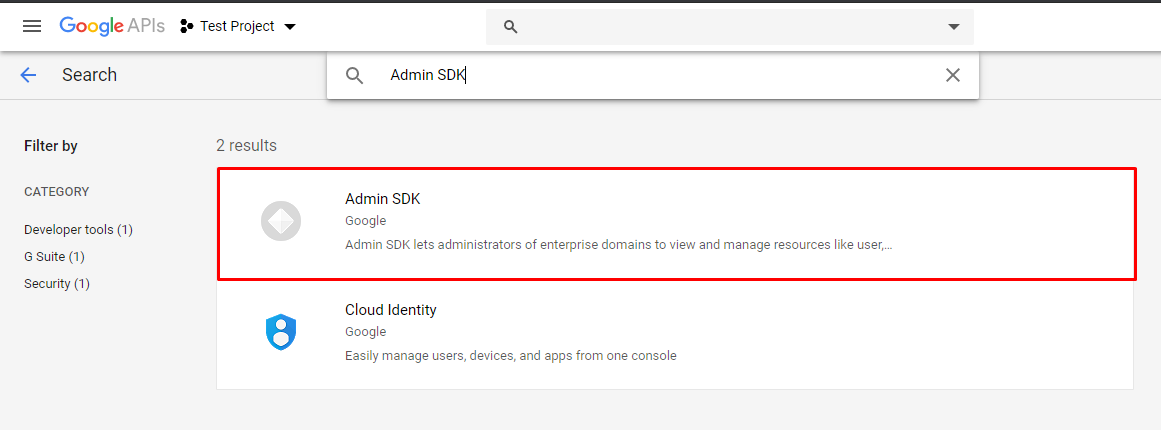Clear the search with the X icon
This screenshot has width=1161, height=430.
click(x=953, y=75)
